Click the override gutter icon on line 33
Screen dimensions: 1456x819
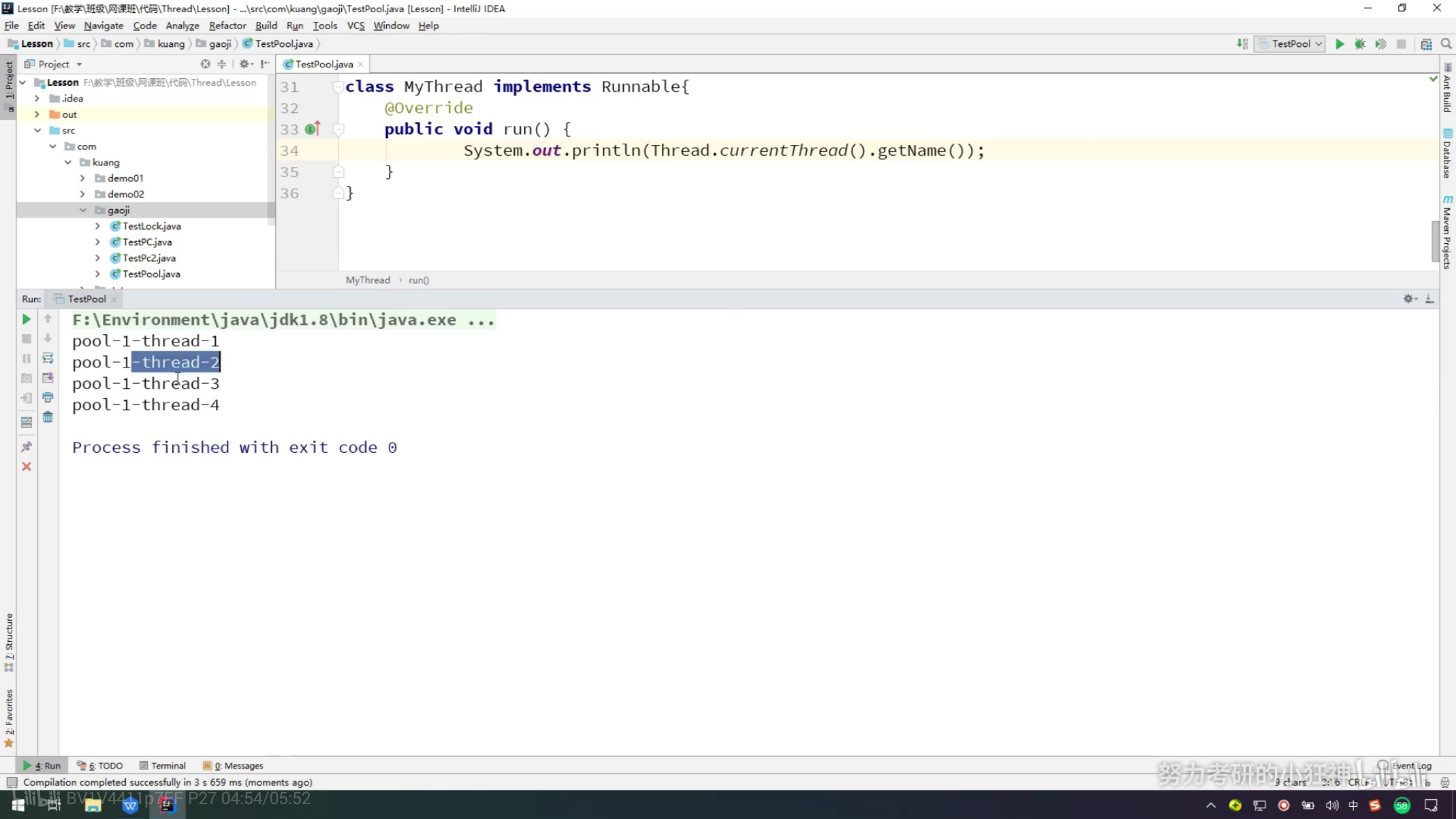coord(312,129)
